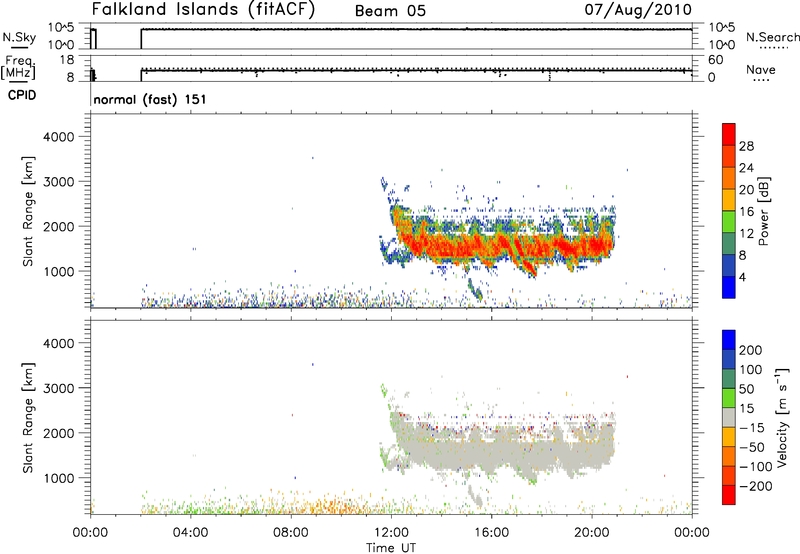Click the 1000 km tick of velocity panel

(x=59, y=478)
